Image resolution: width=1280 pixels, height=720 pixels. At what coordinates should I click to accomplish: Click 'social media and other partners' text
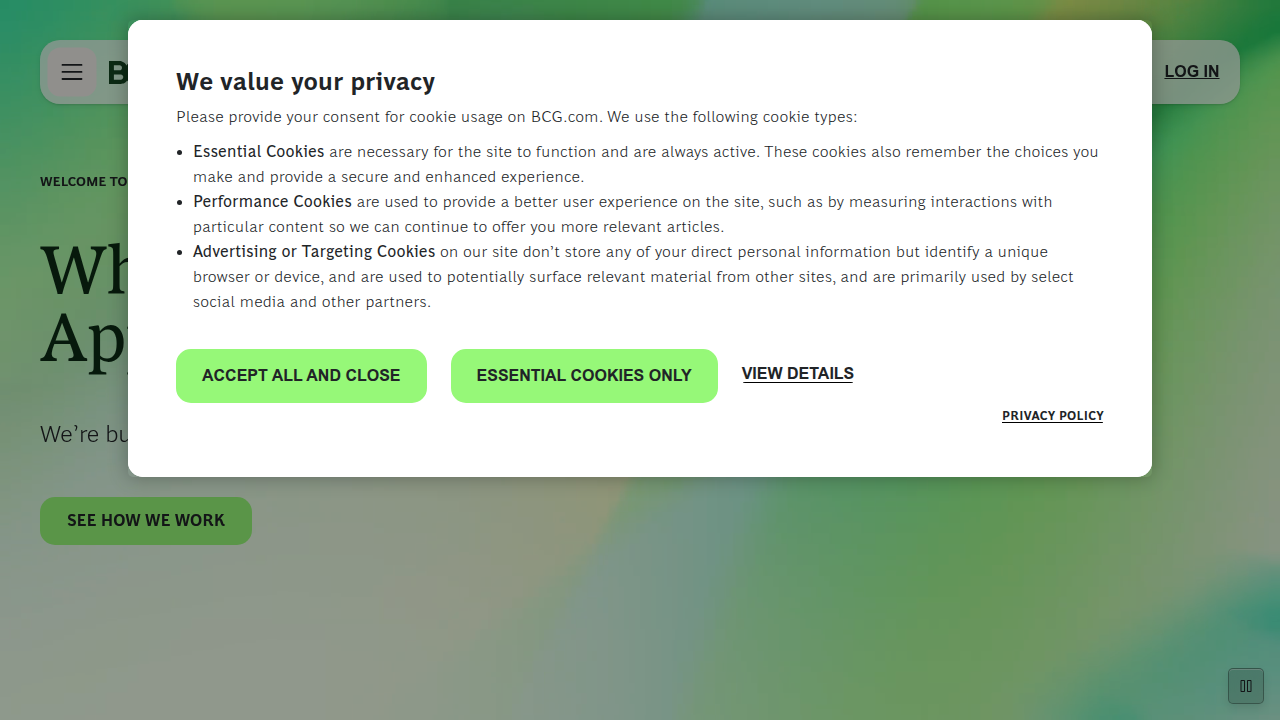(x=312, y=302)
